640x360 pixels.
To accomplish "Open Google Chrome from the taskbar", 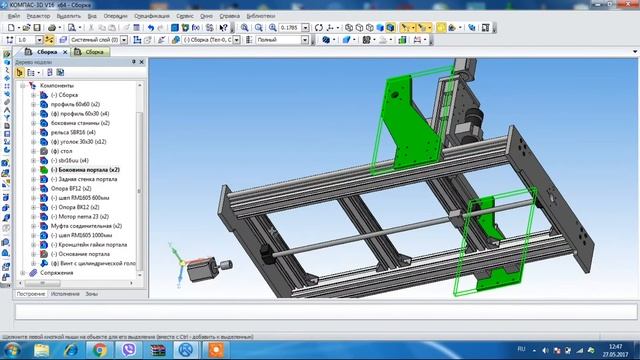I will (99, 350).
